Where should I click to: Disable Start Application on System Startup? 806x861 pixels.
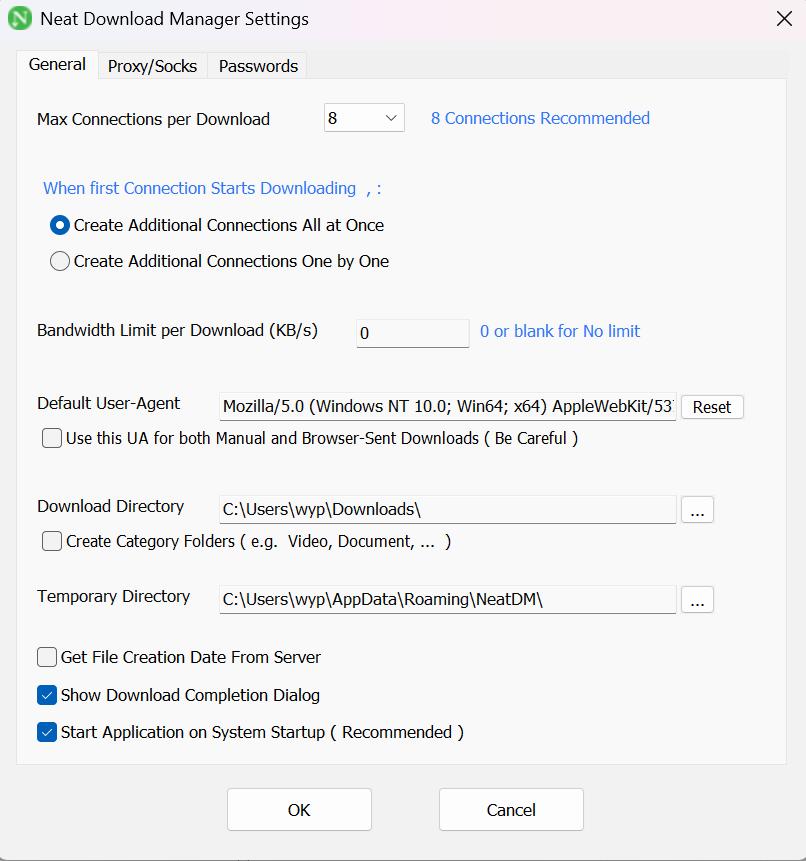click(47, 732)
